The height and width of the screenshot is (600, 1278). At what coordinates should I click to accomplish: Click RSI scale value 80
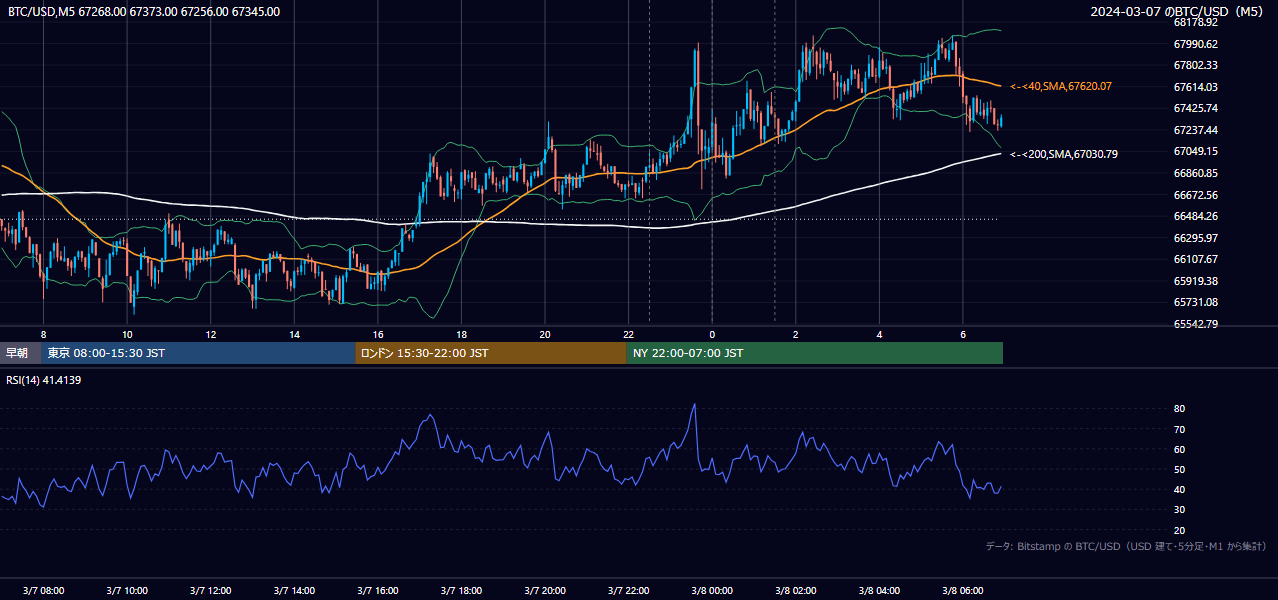coord(1179,409)
